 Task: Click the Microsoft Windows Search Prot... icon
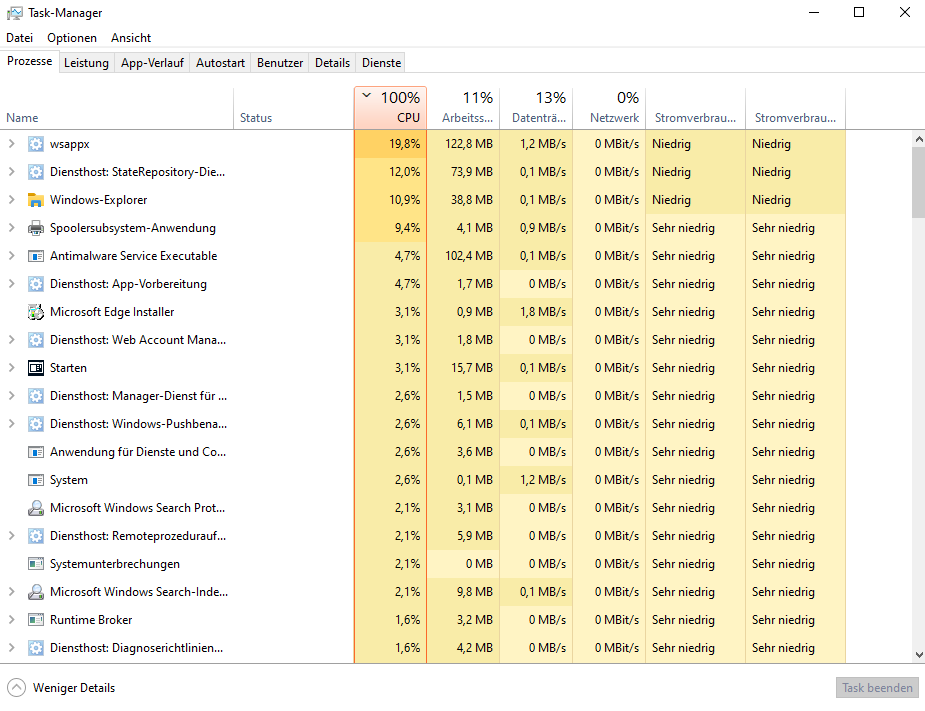(36, 508)
